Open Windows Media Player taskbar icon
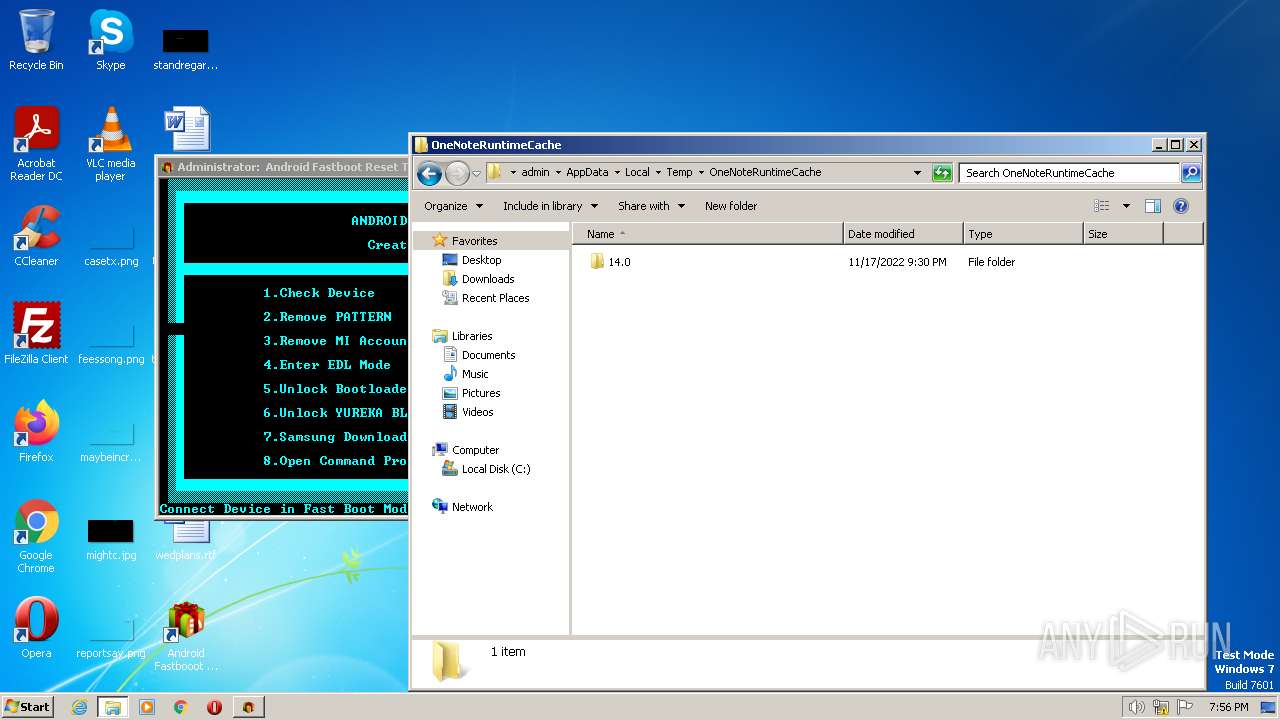 pyautogui.click(x=147, y=707)
